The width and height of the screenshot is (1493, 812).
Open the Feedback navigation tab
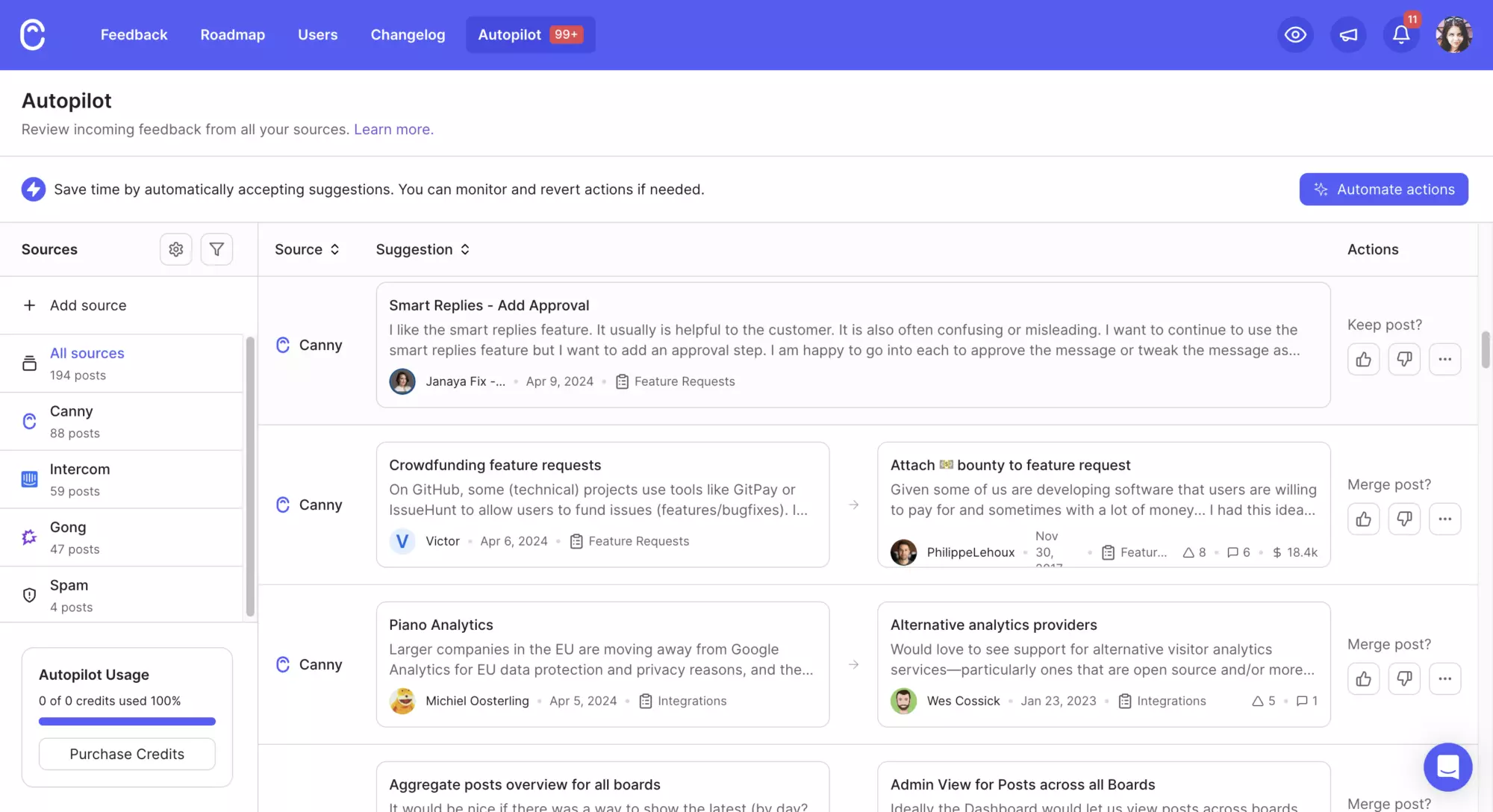pyautogui.click(x=133, y=34)
